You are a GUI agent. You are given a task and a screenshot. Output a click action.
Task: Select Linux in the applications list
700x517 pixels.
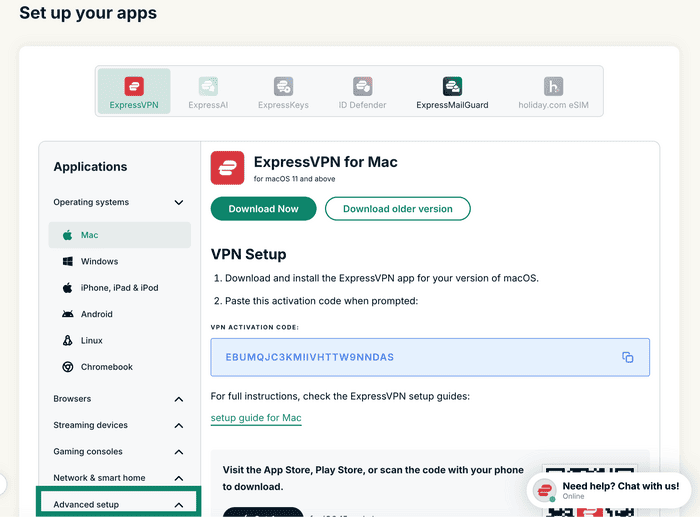click(120, 340)
